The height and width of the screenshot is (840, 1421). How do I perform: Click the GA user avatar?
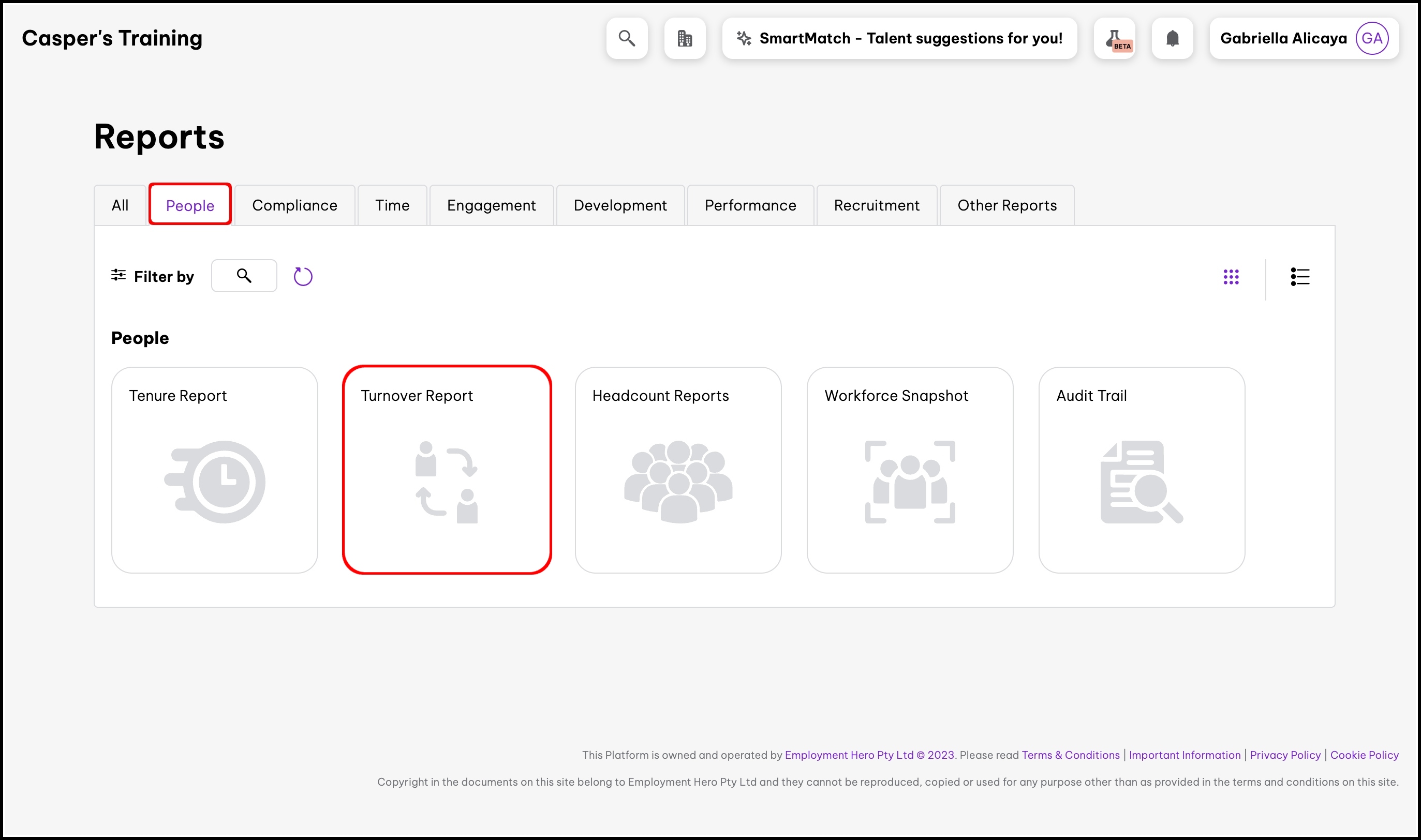click(x=1371, y=38)
